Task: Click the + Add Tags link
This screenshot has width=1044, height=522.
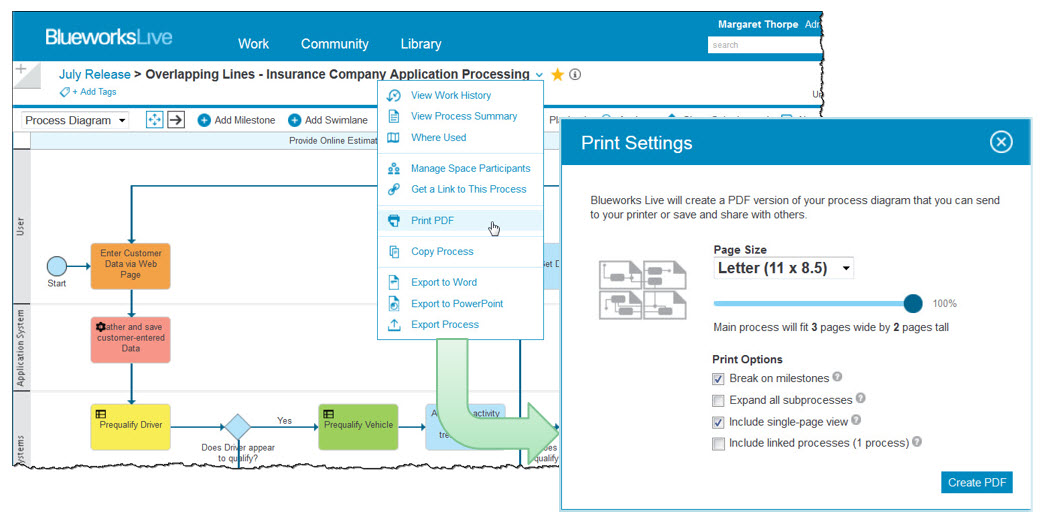Action: coord(94,92)
